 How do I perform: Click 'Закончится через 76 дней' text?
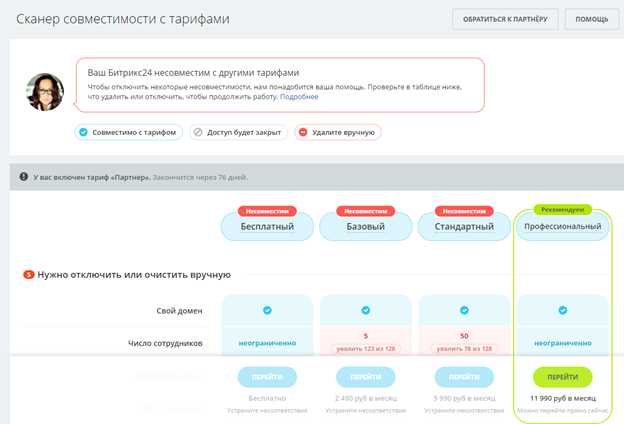click(200, 177)
